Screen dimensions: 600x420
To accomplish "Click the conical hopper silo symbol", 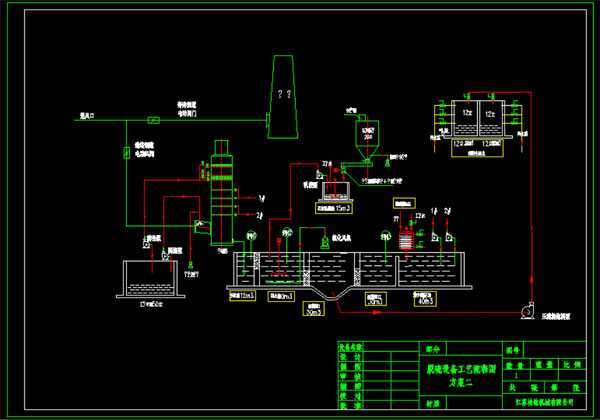I will click(x=363, y=137).
